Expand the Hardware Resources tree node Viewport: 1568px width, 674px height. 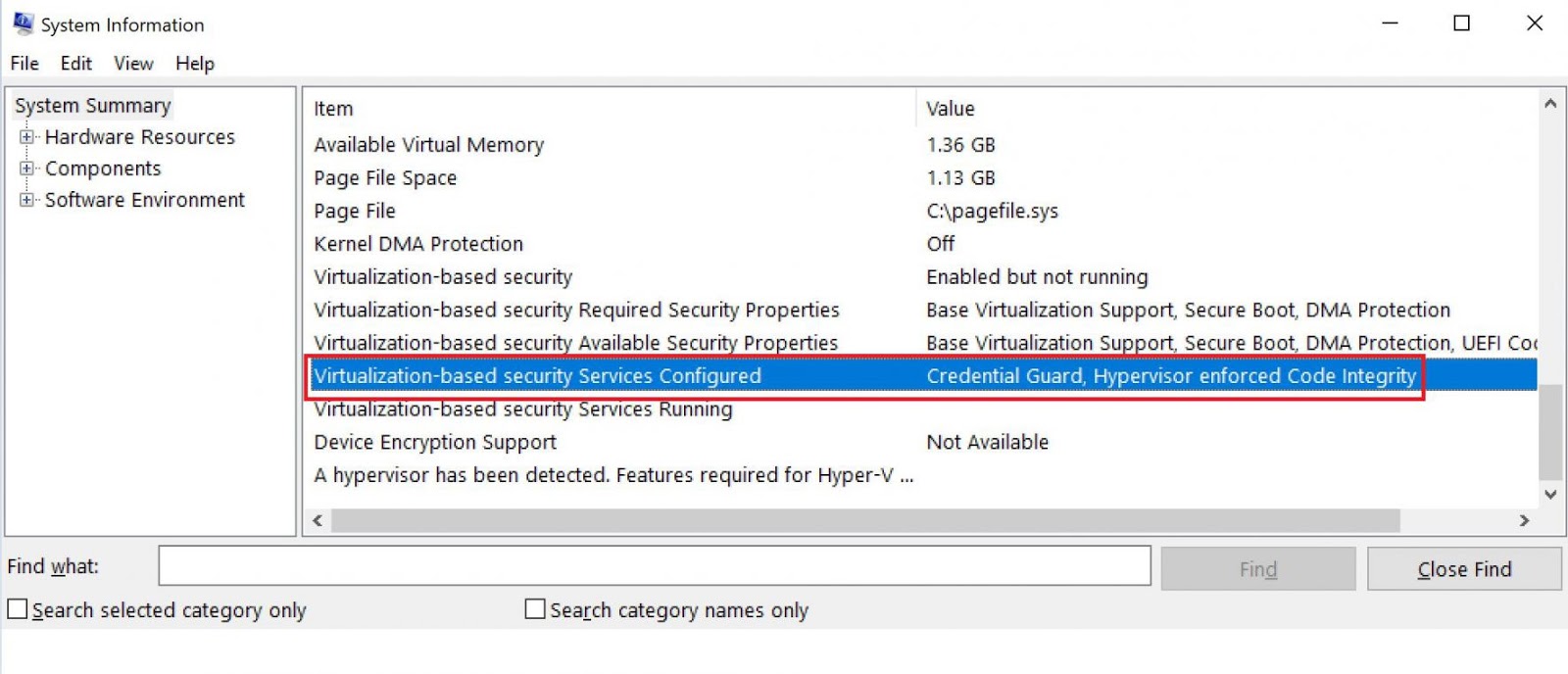pyautogui.click(x=26, y=137)
